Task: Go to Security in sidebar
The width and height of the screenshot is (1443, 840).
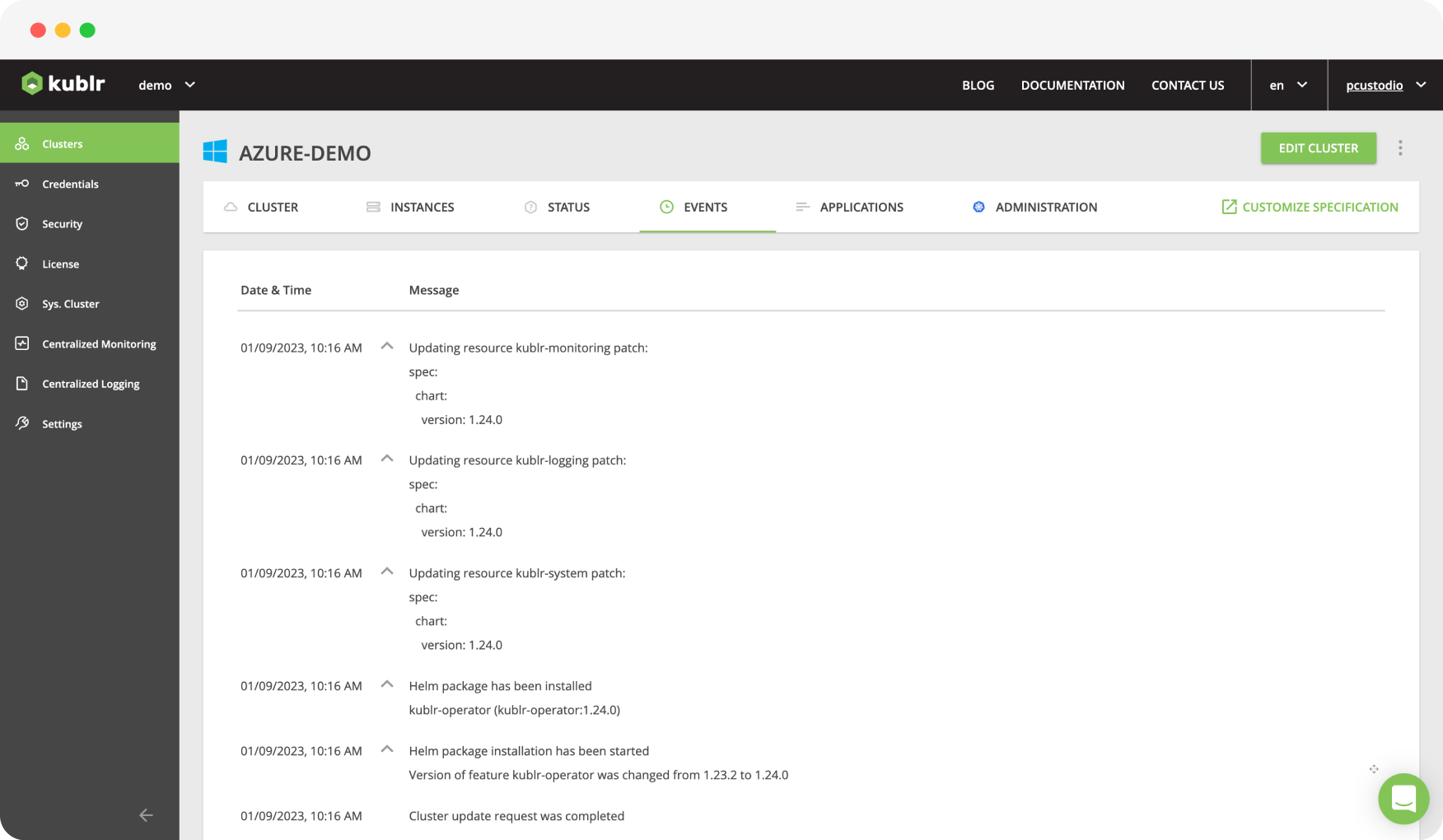Action: 90,223
